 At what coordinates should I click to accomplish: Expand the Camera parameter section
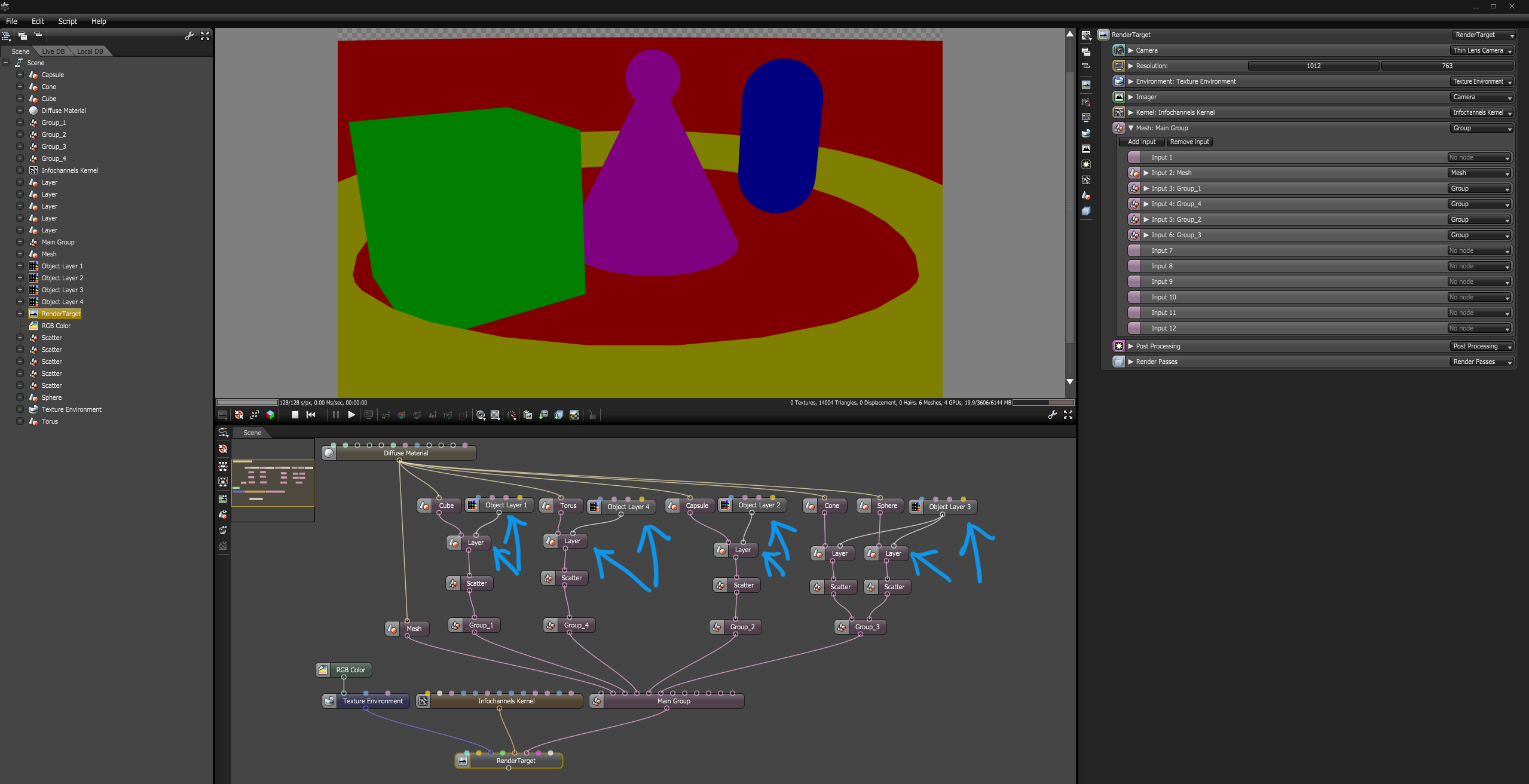1130,50
